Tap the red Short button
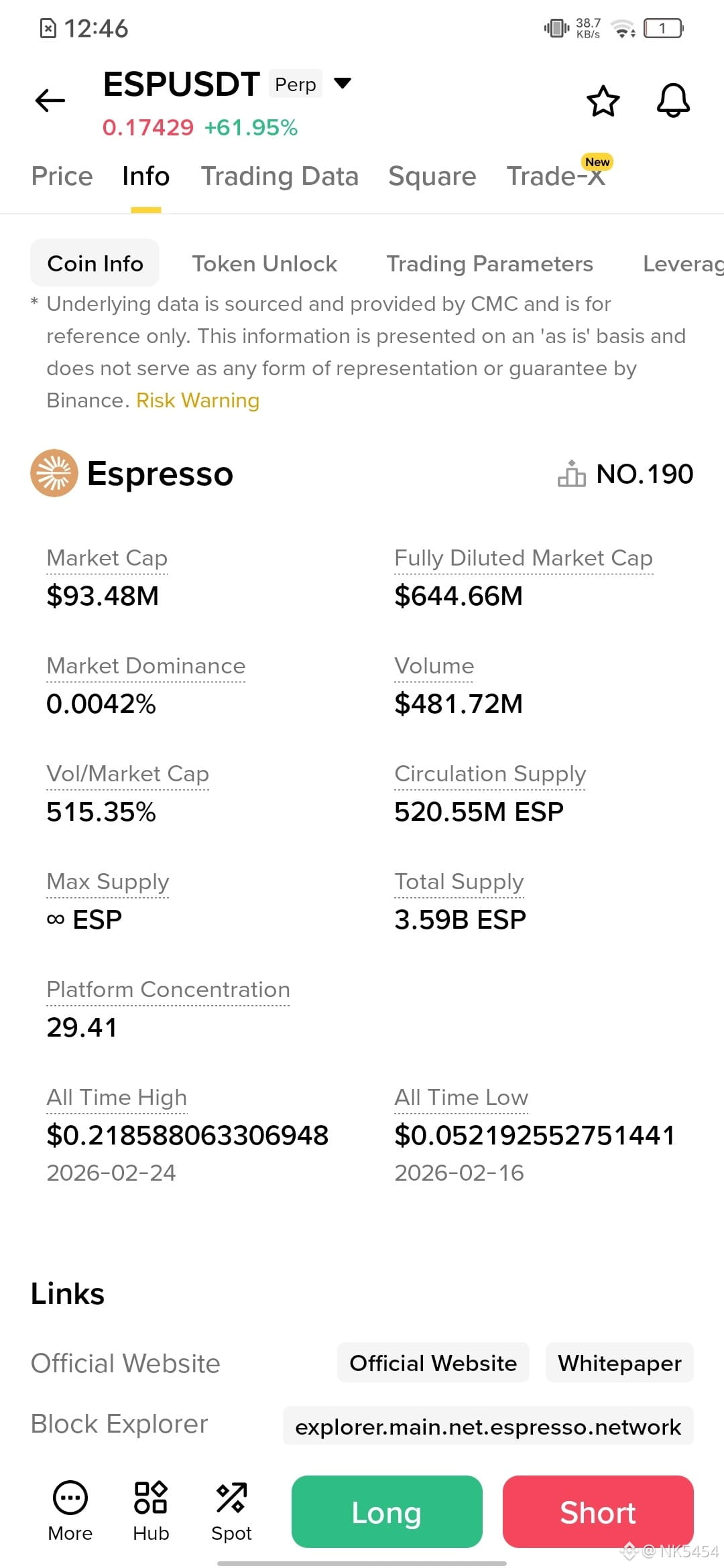The height and width of the screenshot is (1568, 724). pos(598,1512)
